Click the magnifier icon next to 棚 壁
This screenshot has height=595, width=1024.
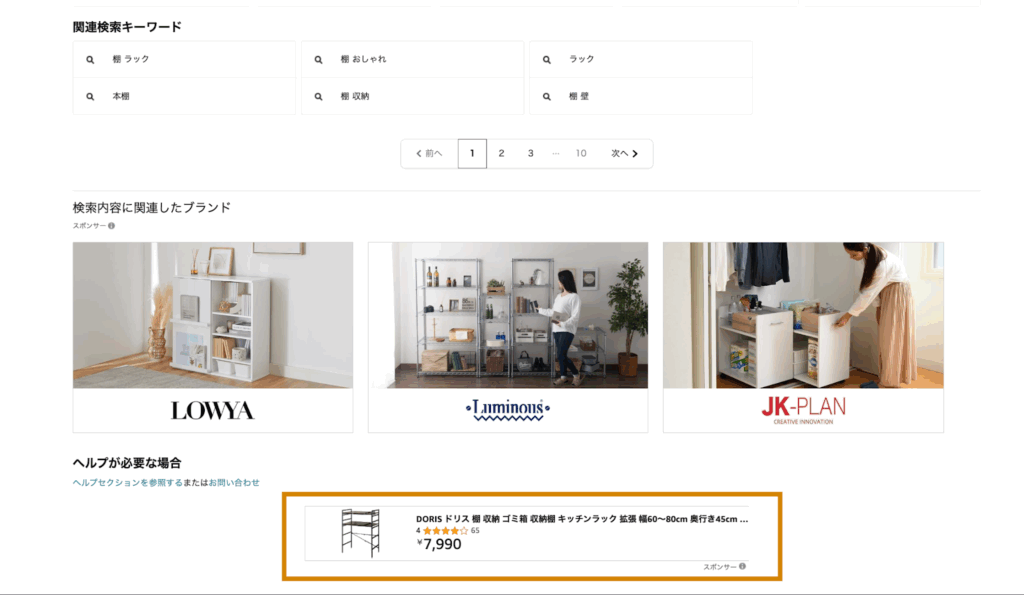coord(547,97)
